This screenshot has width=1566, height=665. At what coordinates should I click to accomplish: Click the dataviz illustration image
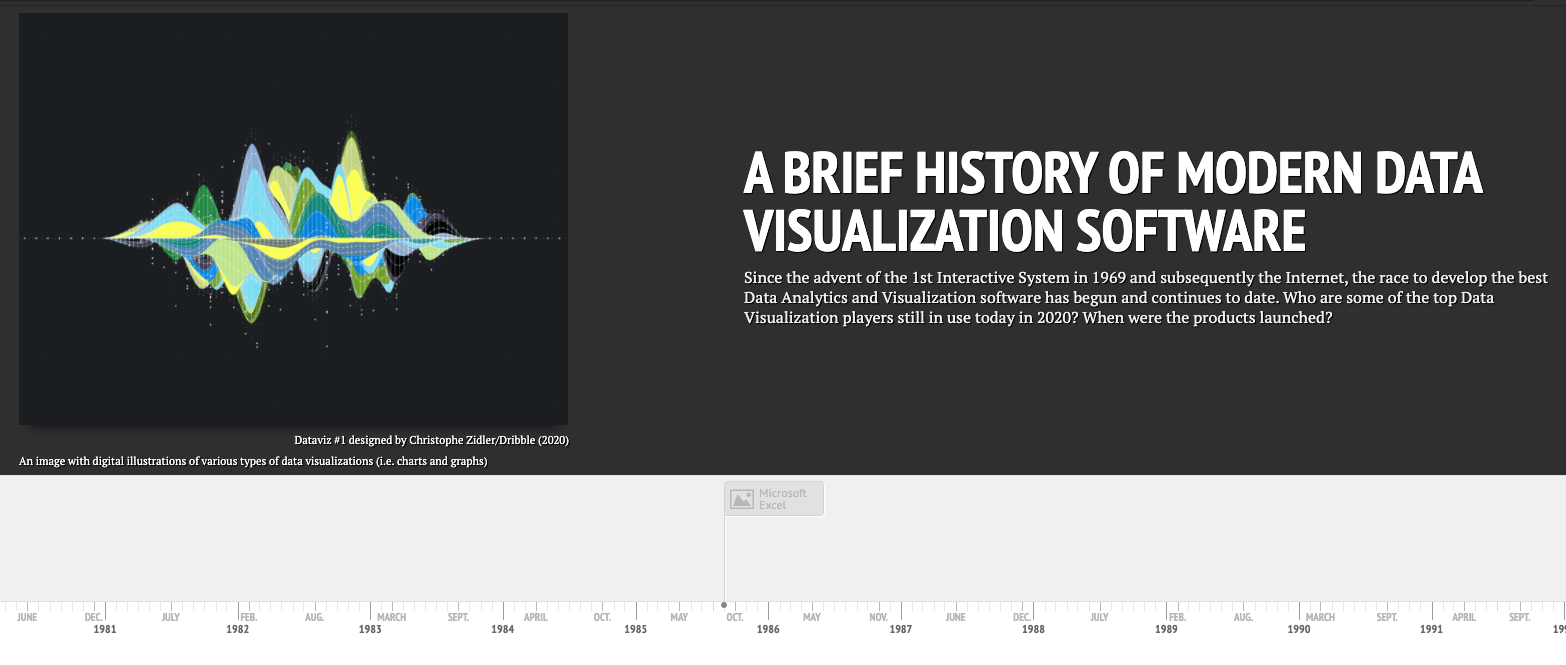(293, 218)
